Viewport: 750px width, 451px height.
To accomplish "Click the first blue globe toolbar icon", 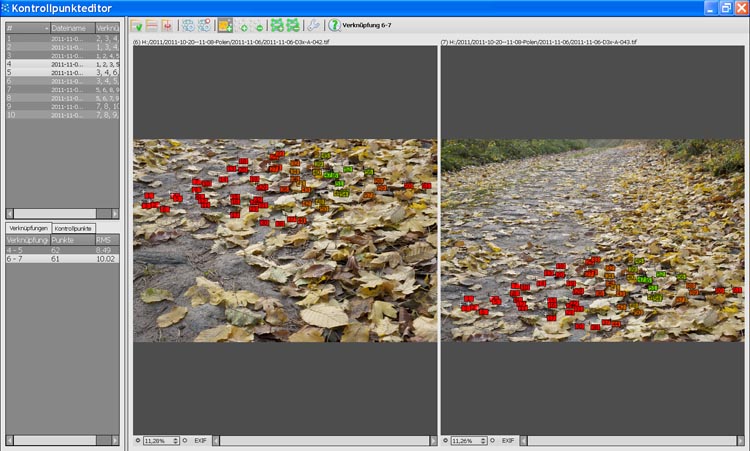I will [187, 25].
